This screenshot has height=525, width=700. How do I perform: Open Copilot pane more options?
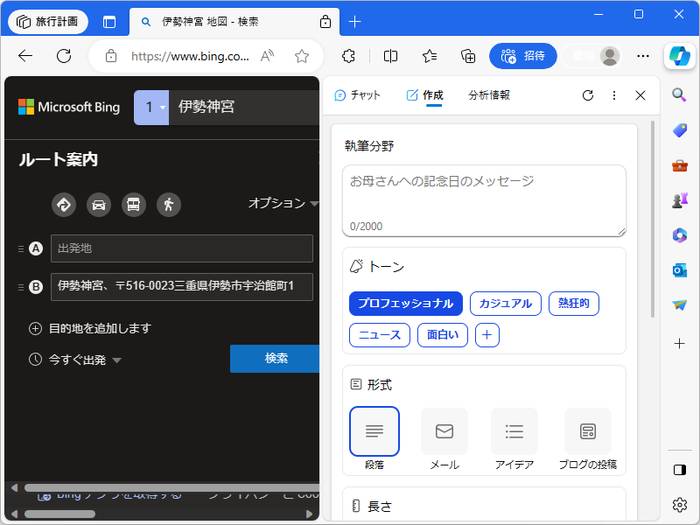click(x=614, y=95)
